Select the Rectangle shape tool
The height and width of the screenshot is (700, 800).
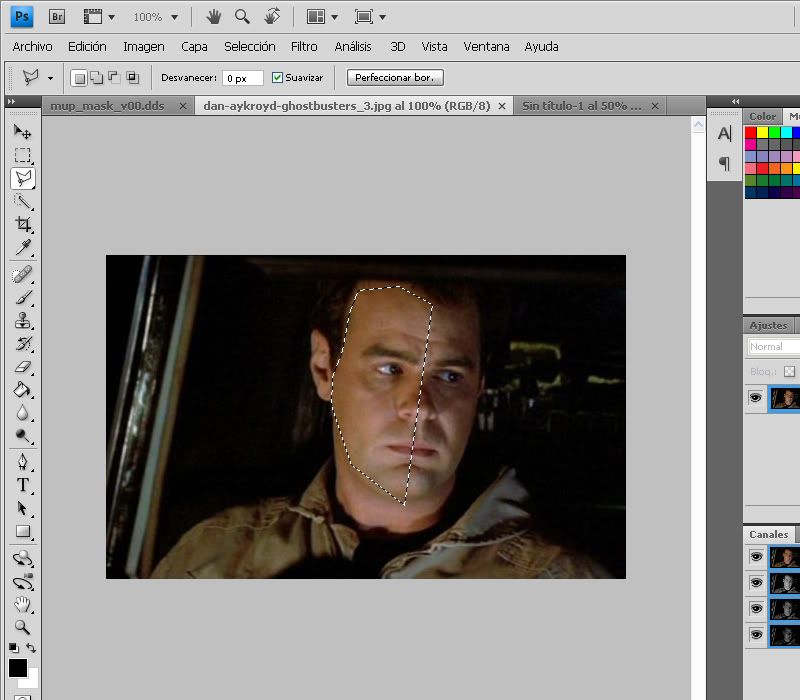pos(22,531)
